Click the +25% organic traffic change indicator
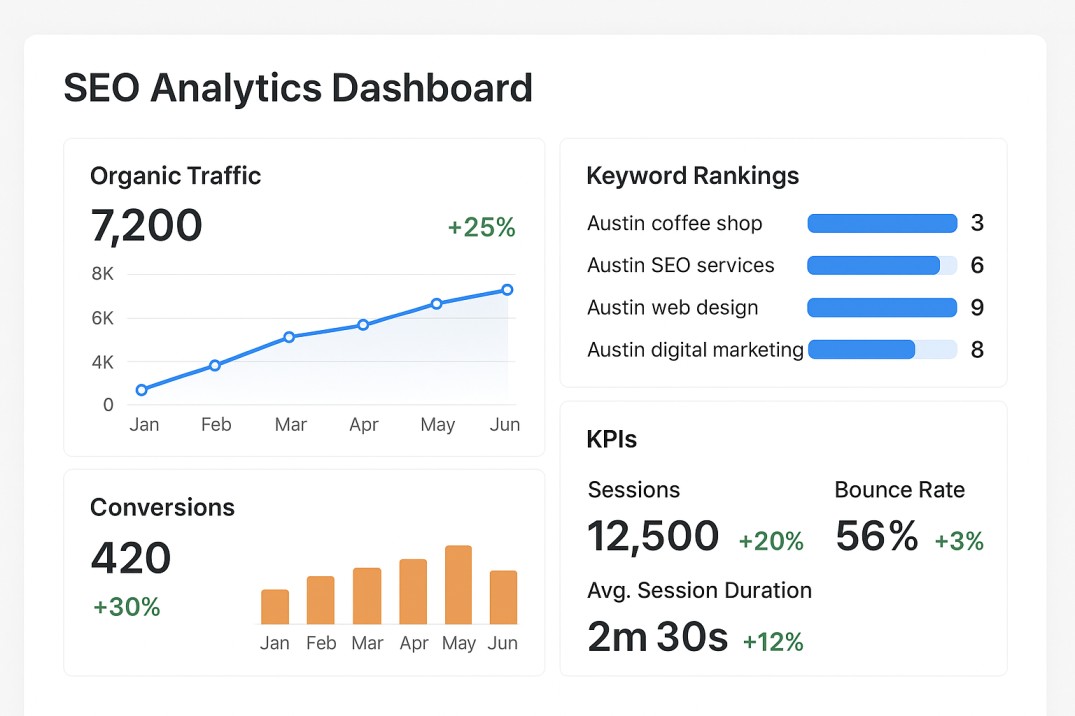The image size is (1075, 716). 481,228
